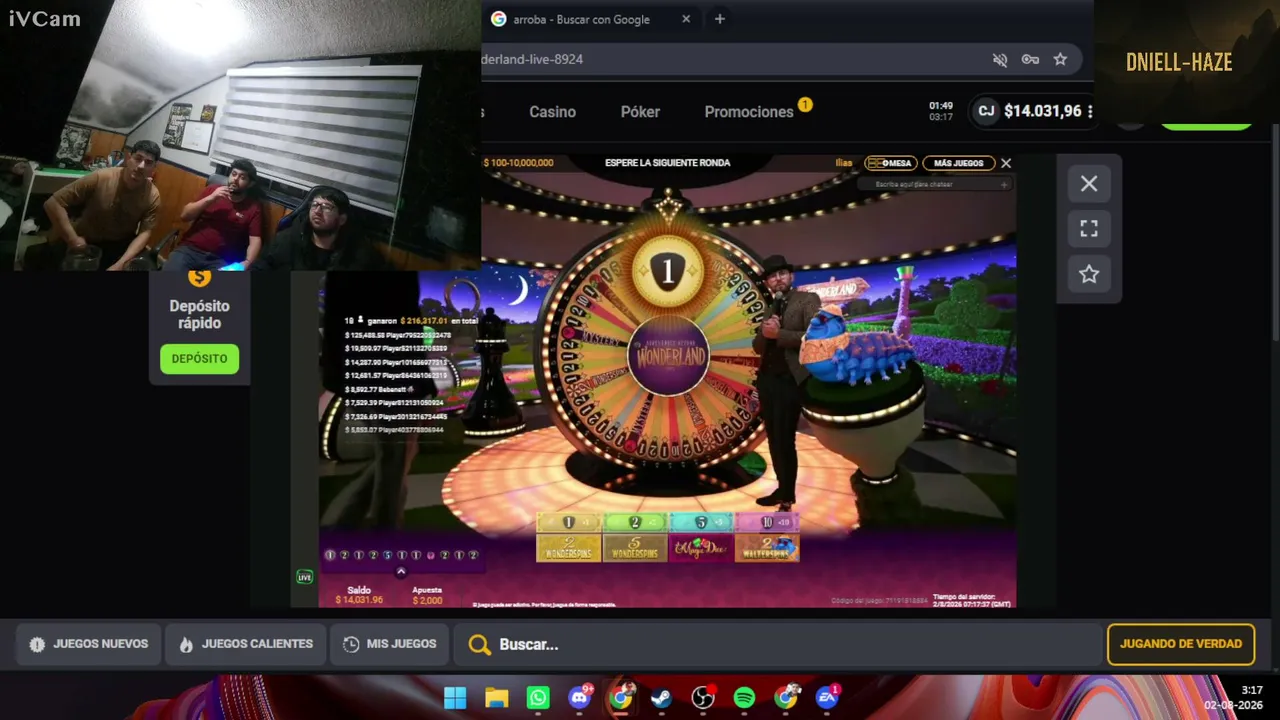
Task: Close the game chat header X
Action: [x=1006, y=163]
